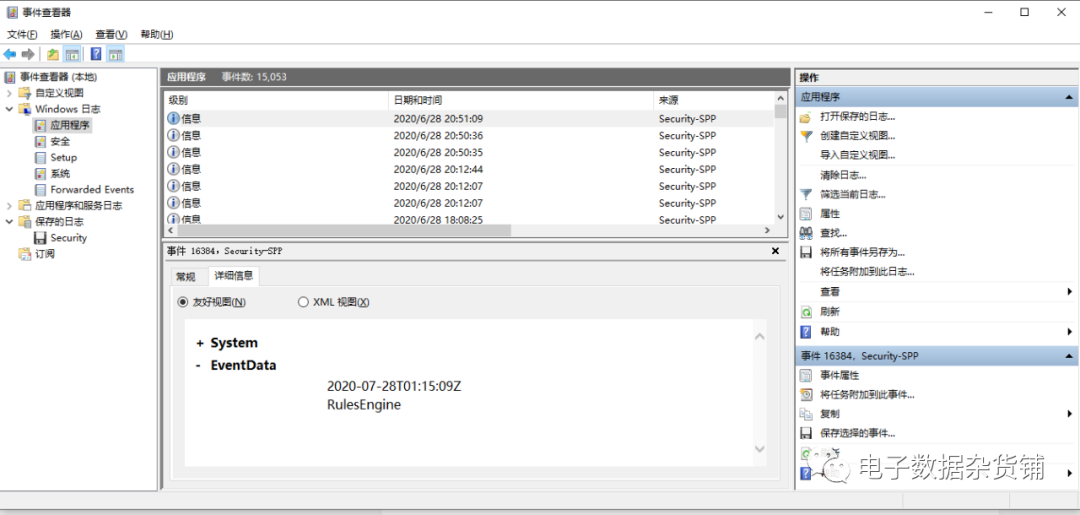Click 保存选择的事件 action
Viewport: 1080px width, 515px height.
click(x=858, y=434)
